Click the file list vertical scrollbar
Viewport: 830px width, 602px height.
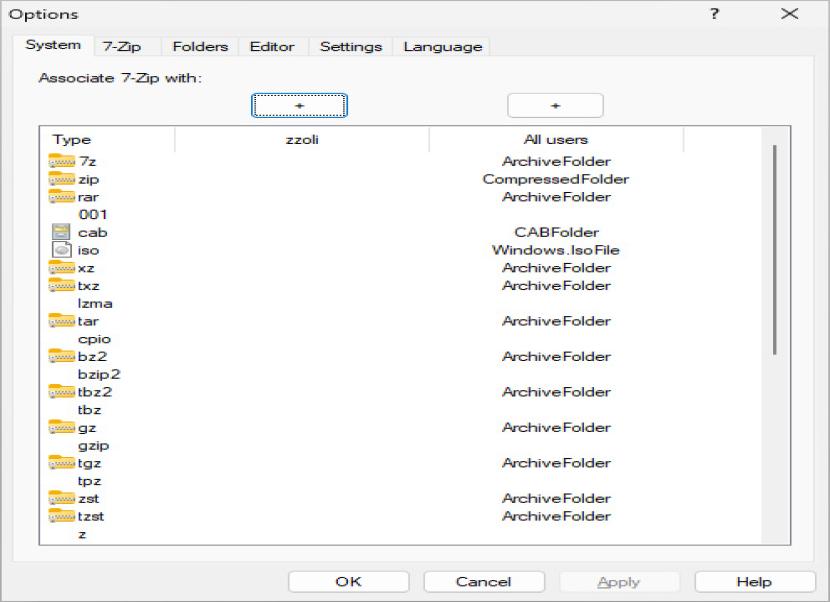point(775,250)
